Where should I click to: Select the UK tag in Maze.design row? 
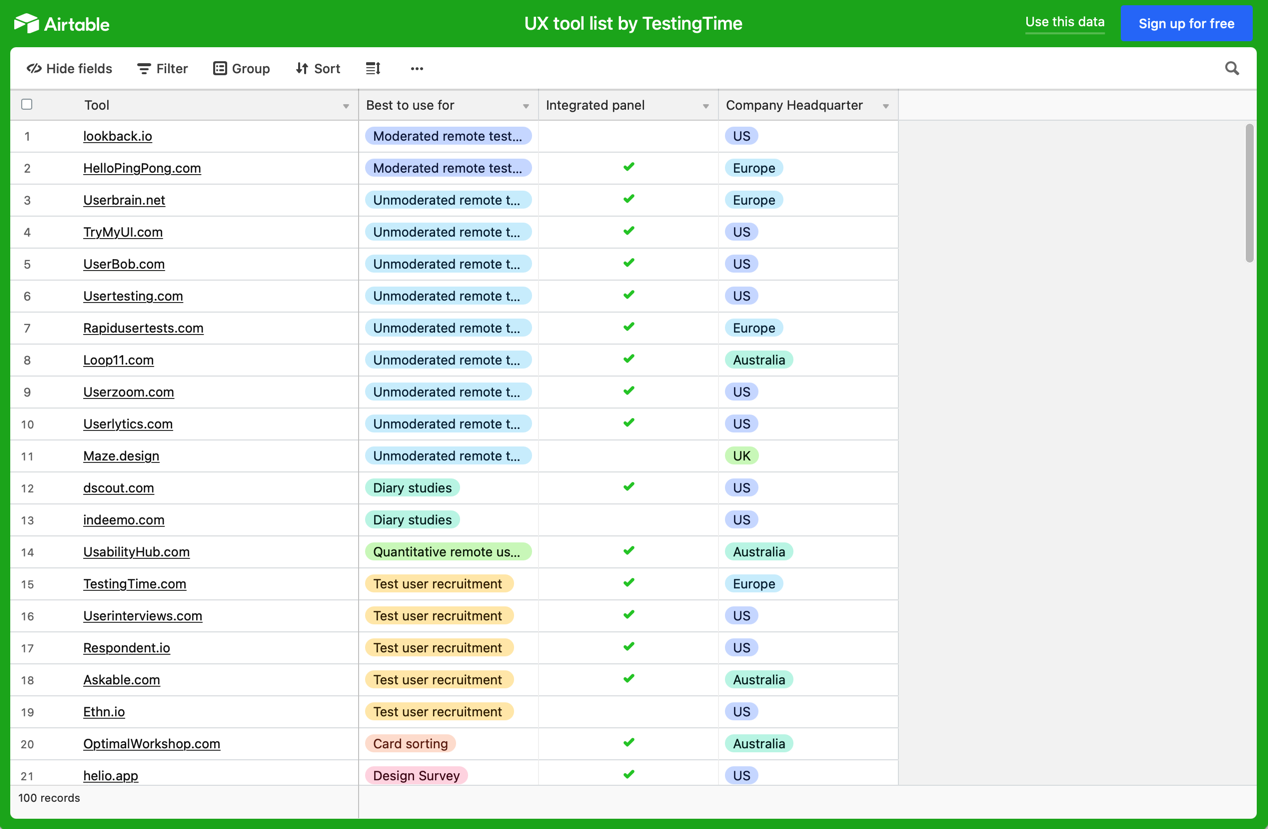741,456
